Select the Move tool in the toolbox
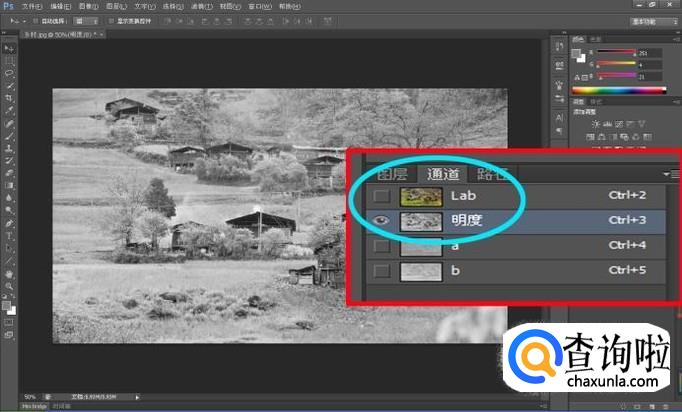The height and width of the screenshot is (412, 682). point(9,48)
